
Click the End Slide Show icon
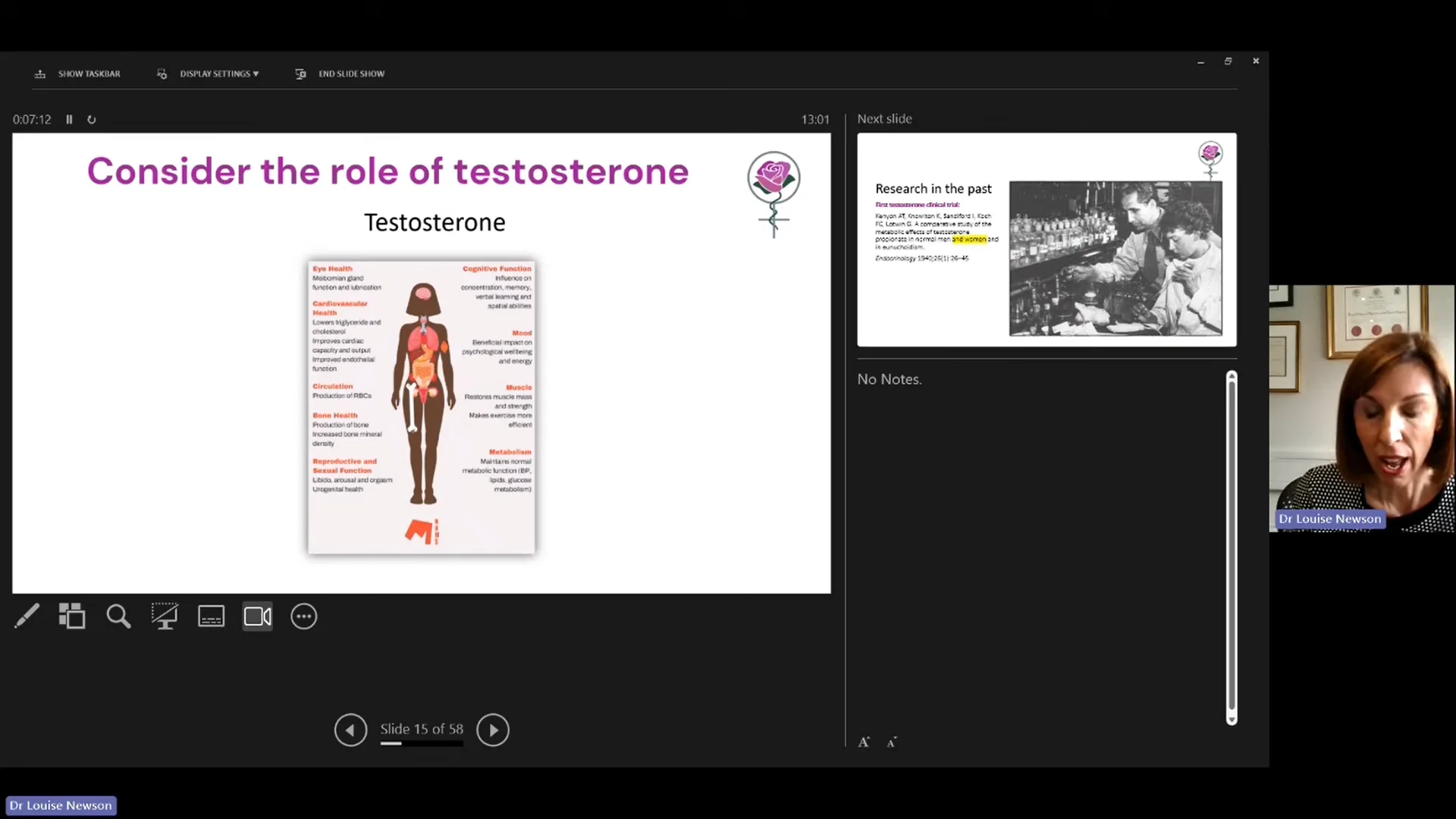click(x=300, y=74)
